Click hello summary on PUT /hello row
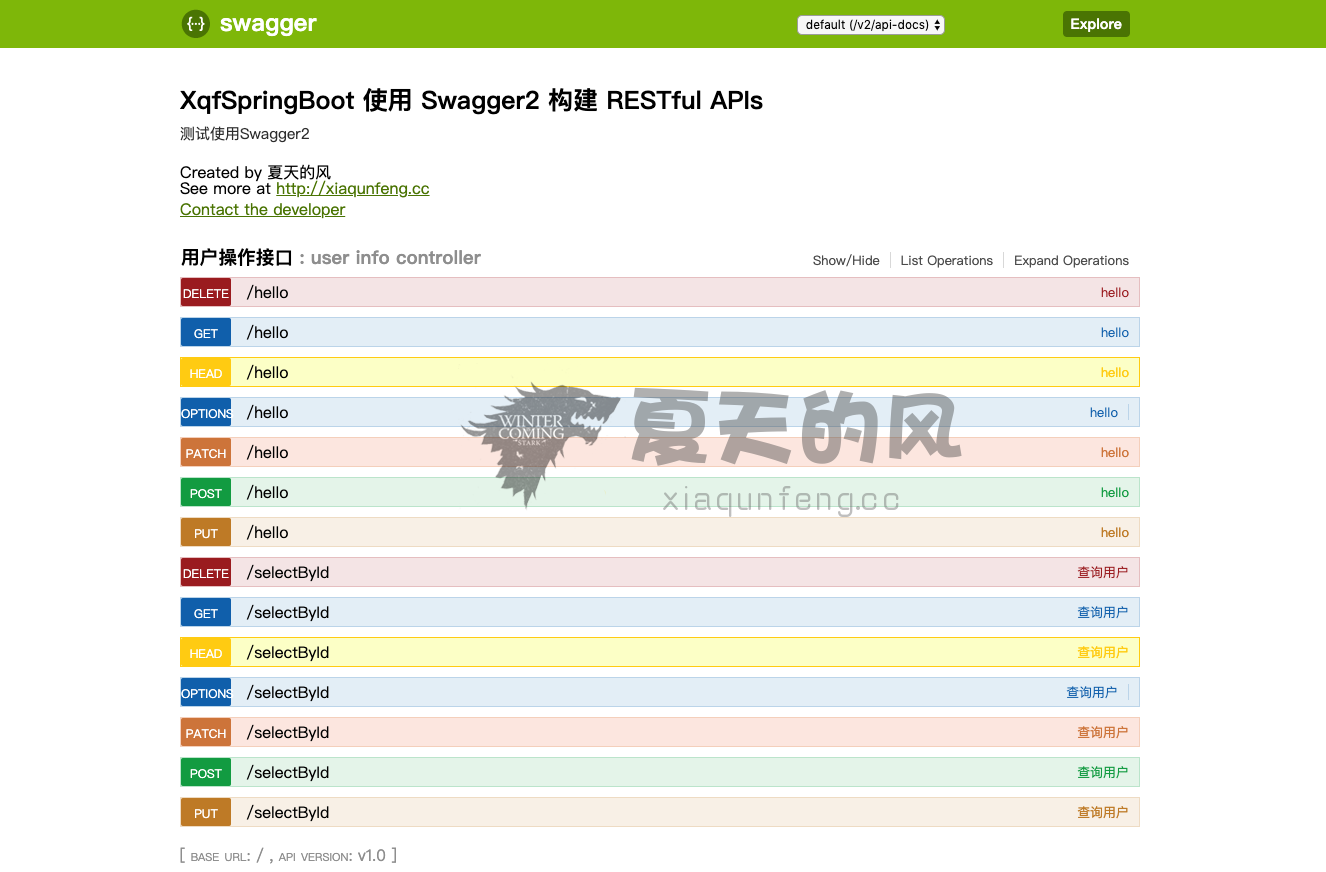The width and height of the screenshot is (1326, 872). [1115, 533]
